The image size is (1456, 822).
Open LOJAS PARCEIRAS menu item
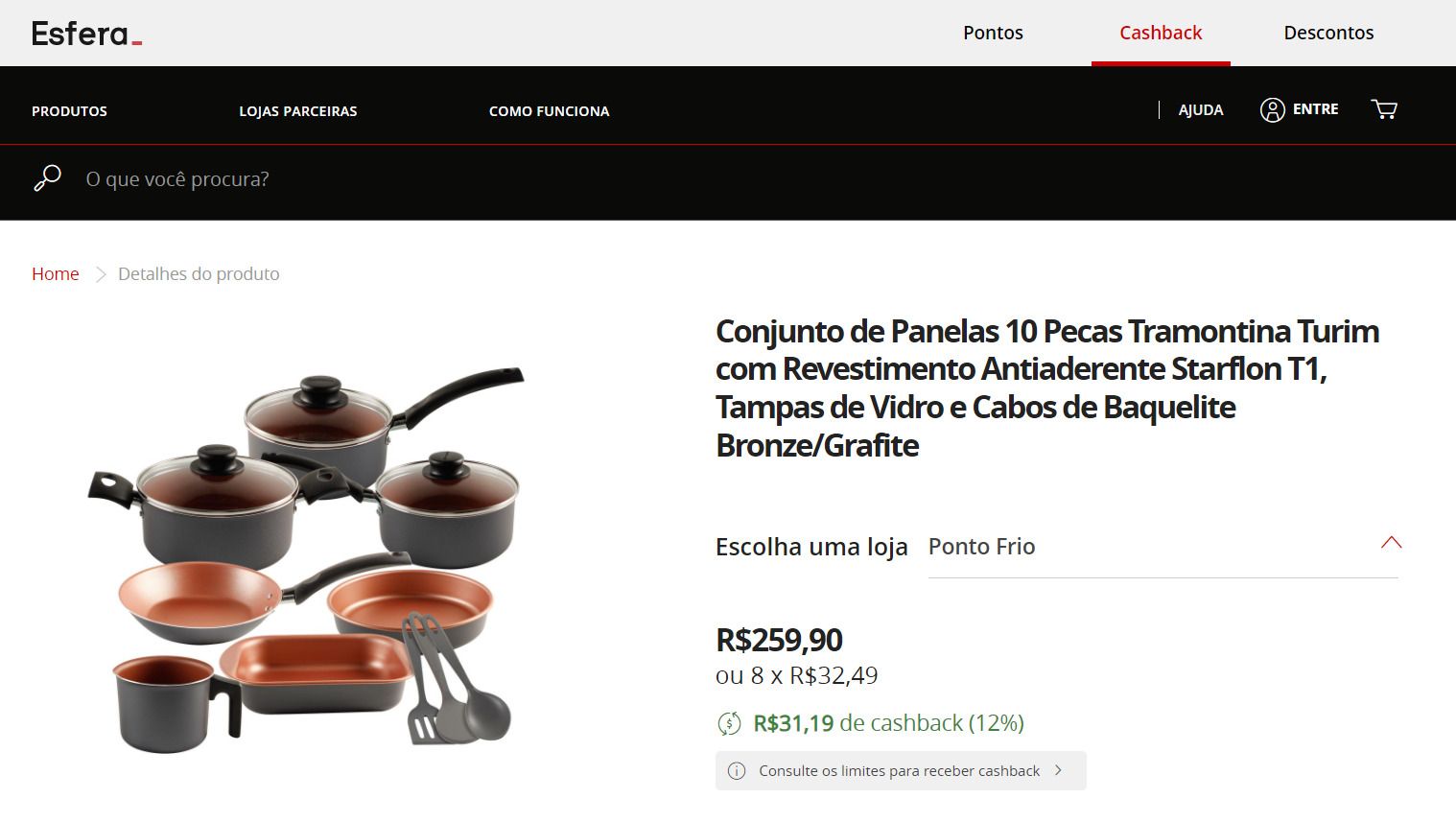297,111
